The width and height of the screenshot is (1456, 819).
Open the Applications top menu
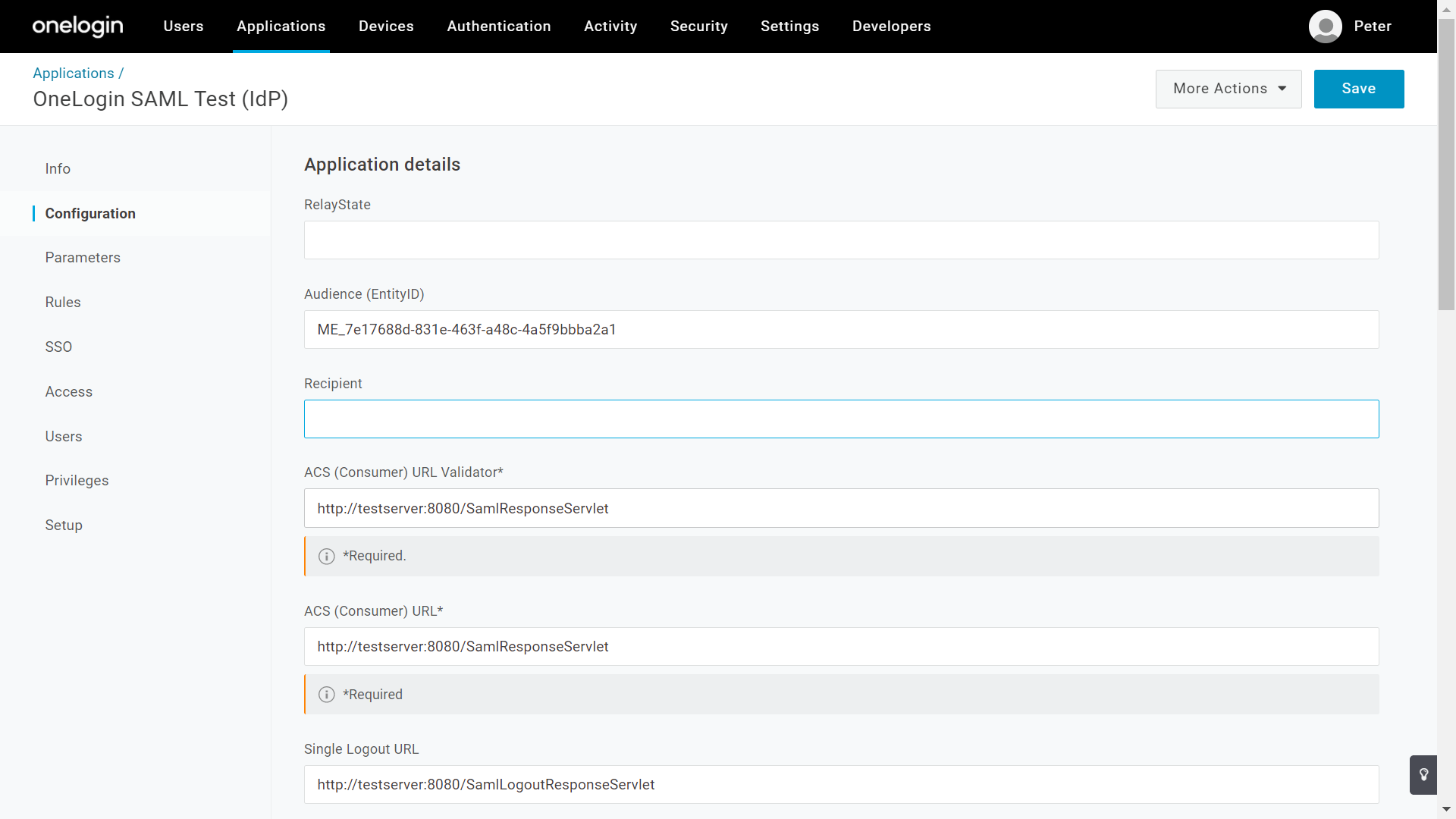click(x=281, y=27)
